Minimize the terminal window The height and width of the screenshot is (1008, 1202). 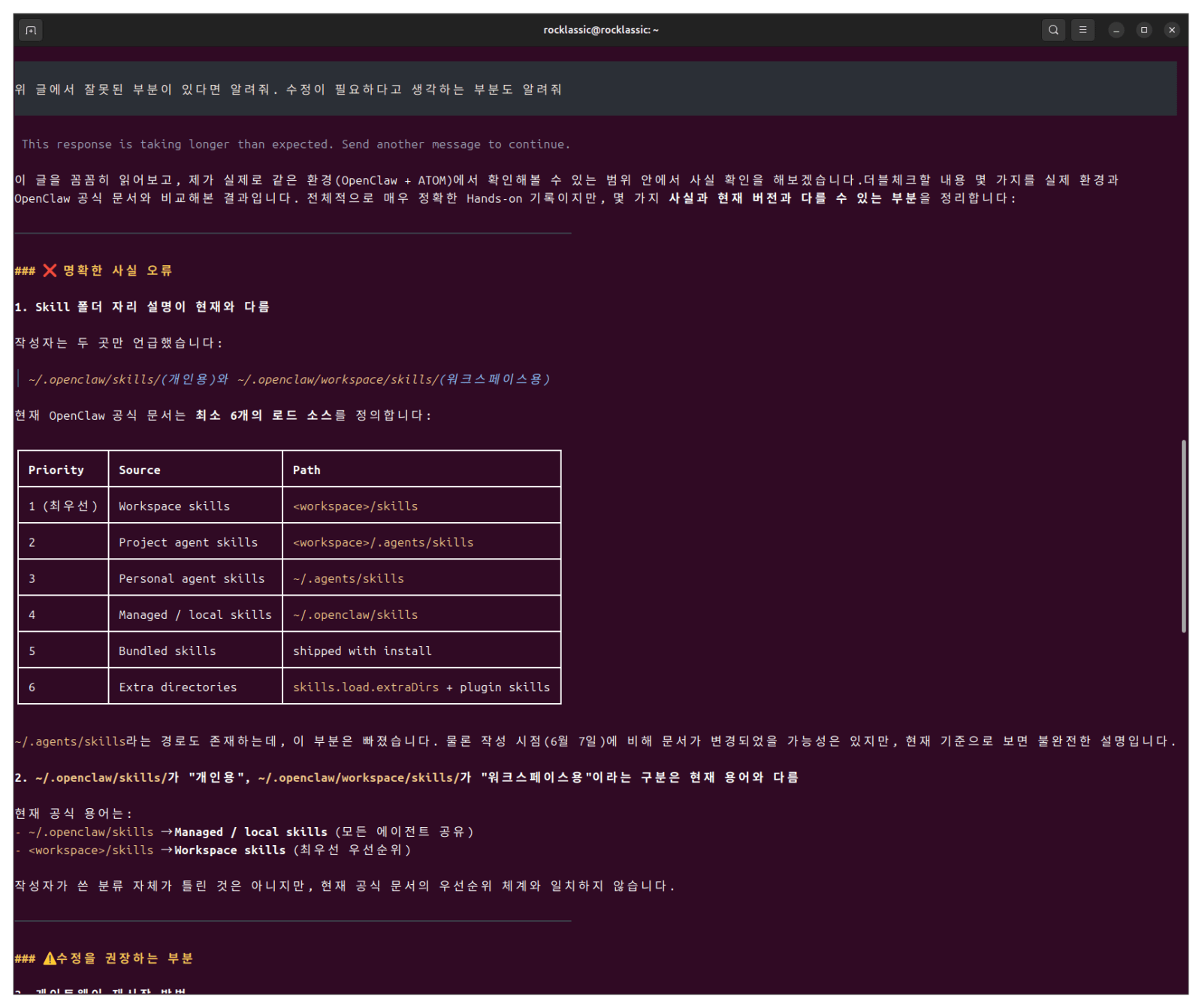coord(1116,30)
